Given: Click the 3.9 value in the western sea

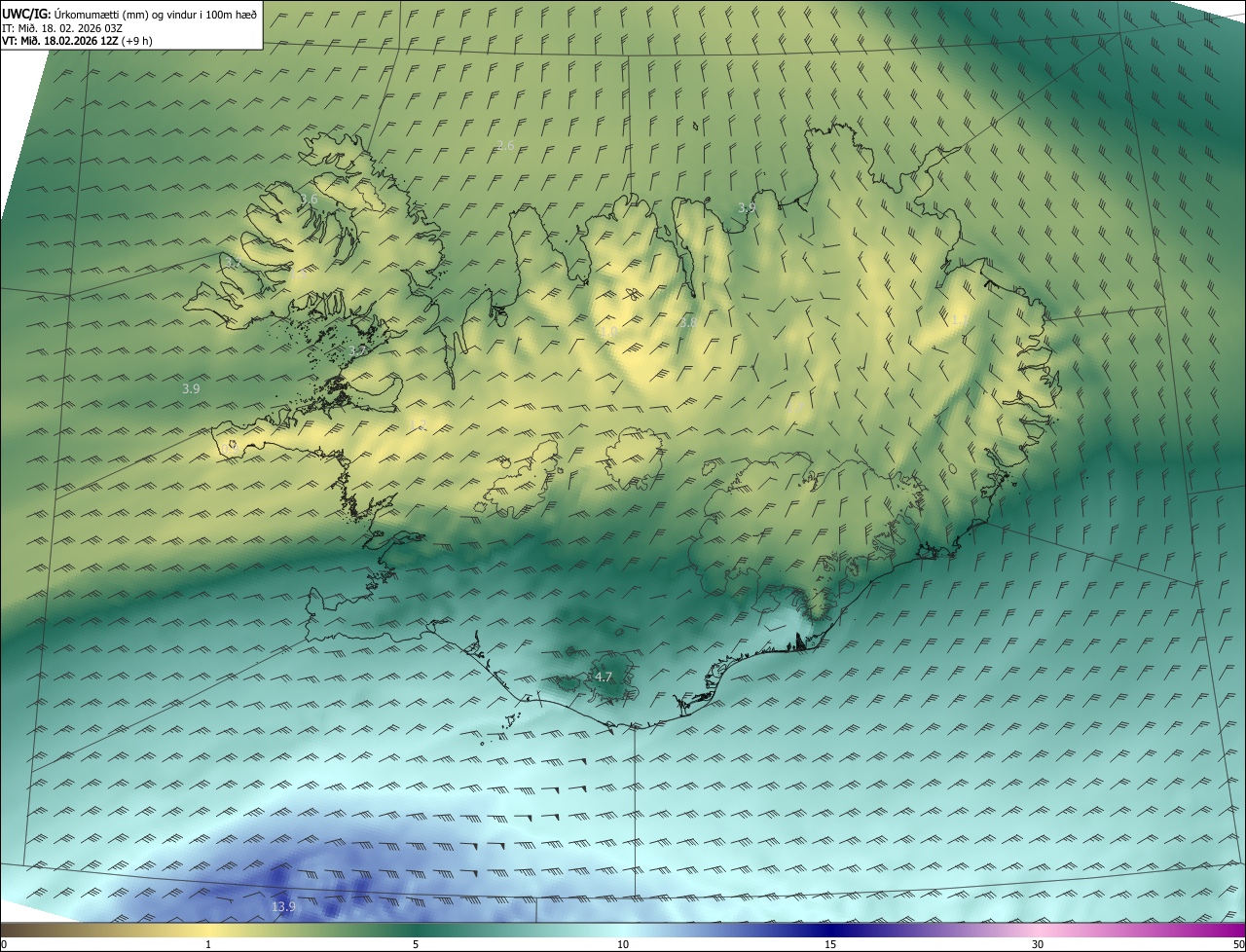Looking at the screenshot, I should click(191, 388).
